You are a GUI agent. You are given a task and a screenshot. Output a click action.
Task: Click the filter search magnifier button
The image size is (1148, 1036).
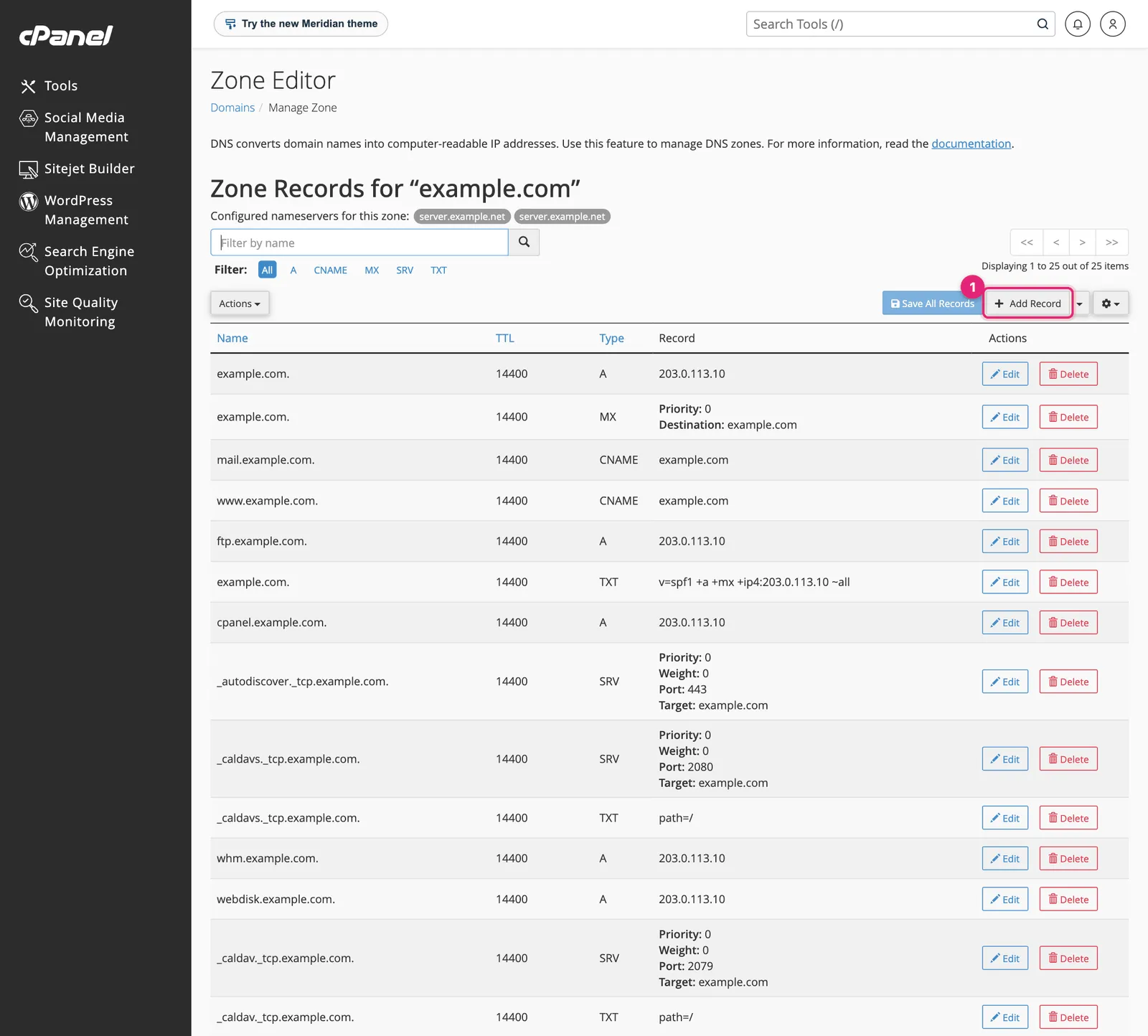524,242
